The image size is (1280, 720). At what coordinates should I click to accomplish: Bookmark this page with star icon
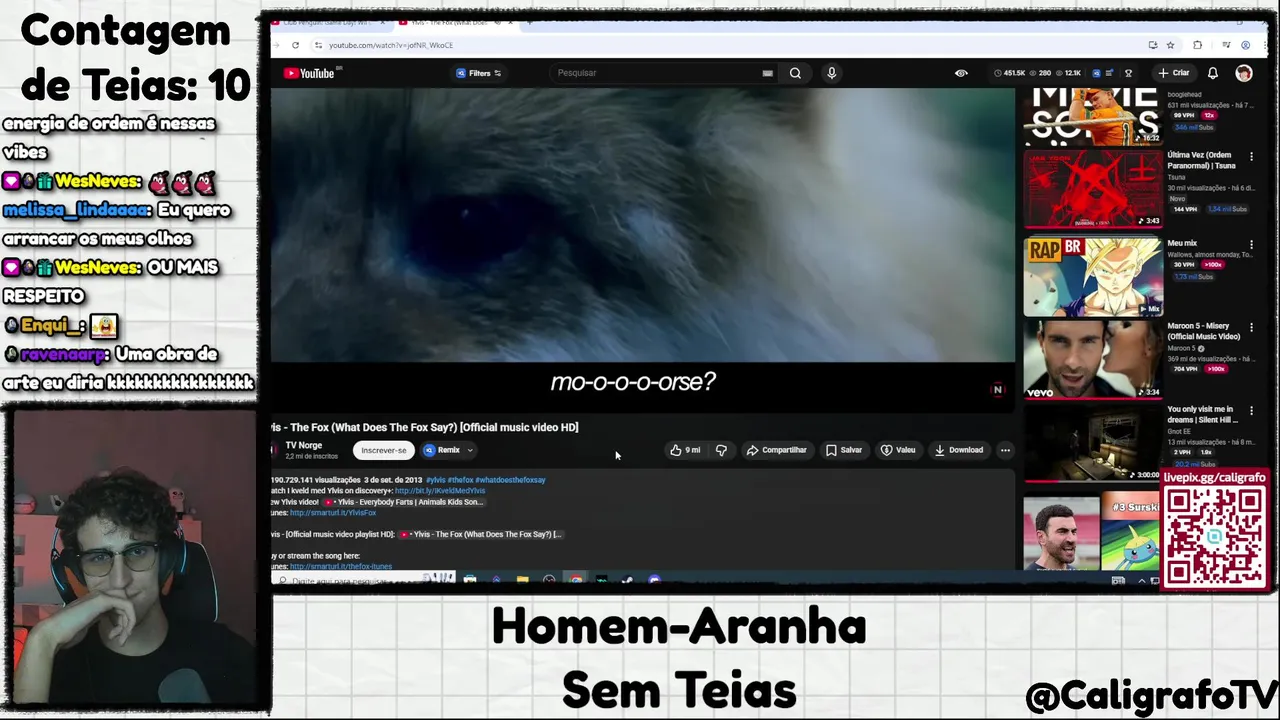coord(1170,45)
